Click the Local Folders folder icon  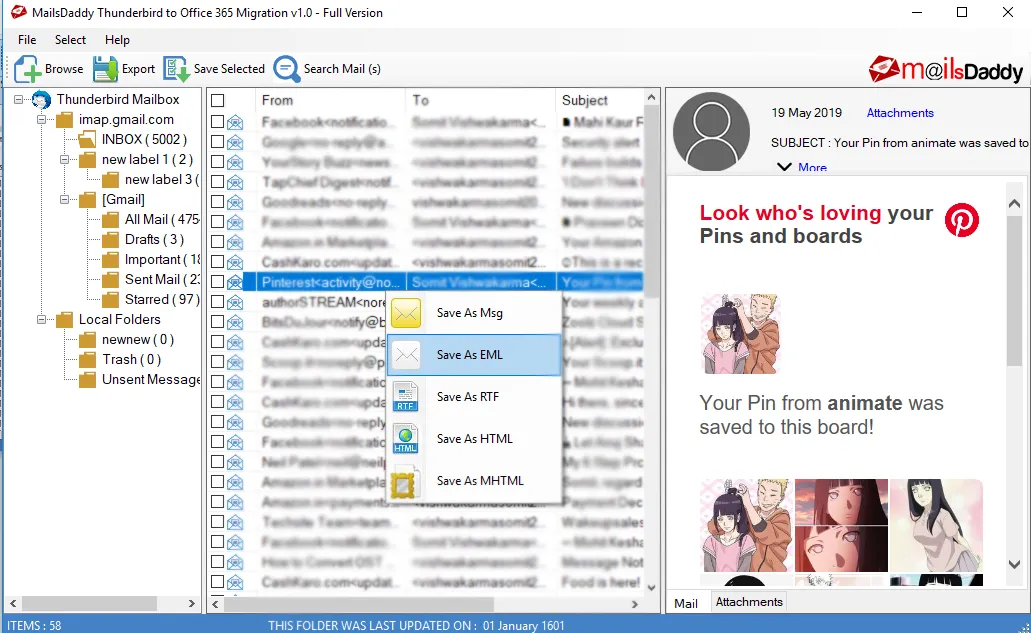(64, 319)
